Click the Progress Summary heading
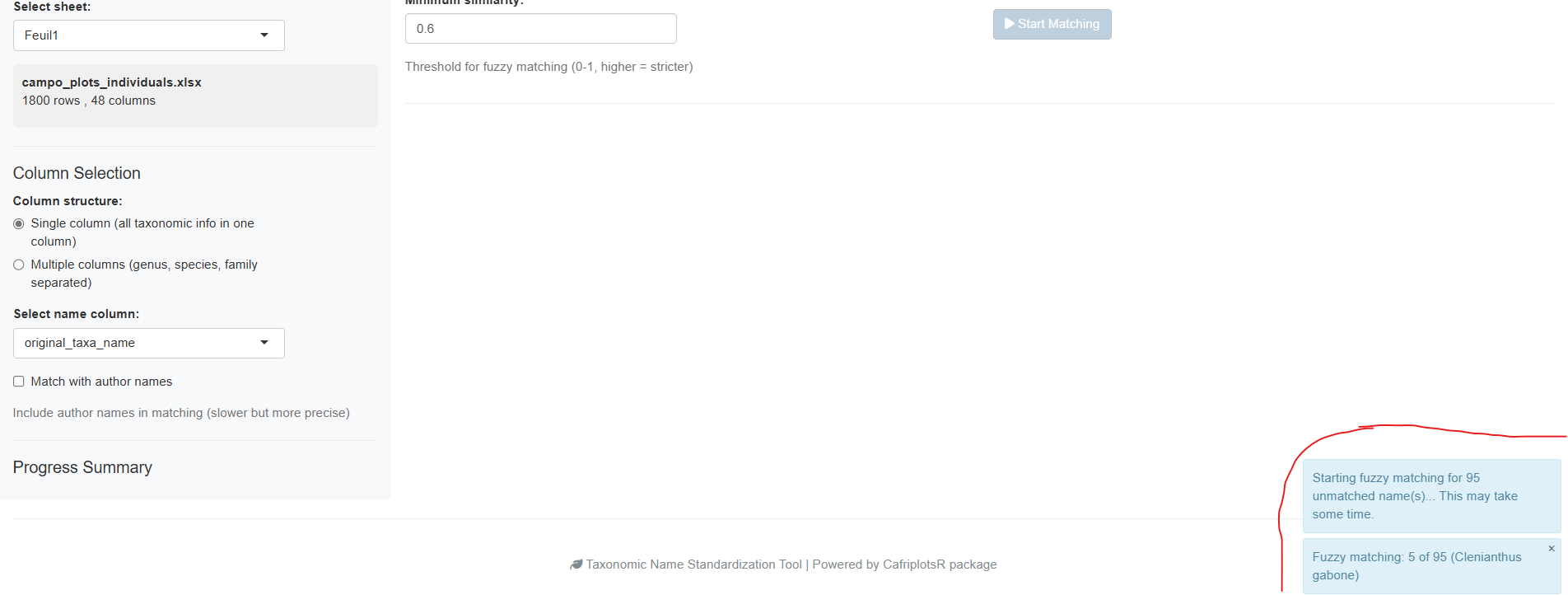 click(82, 467)
